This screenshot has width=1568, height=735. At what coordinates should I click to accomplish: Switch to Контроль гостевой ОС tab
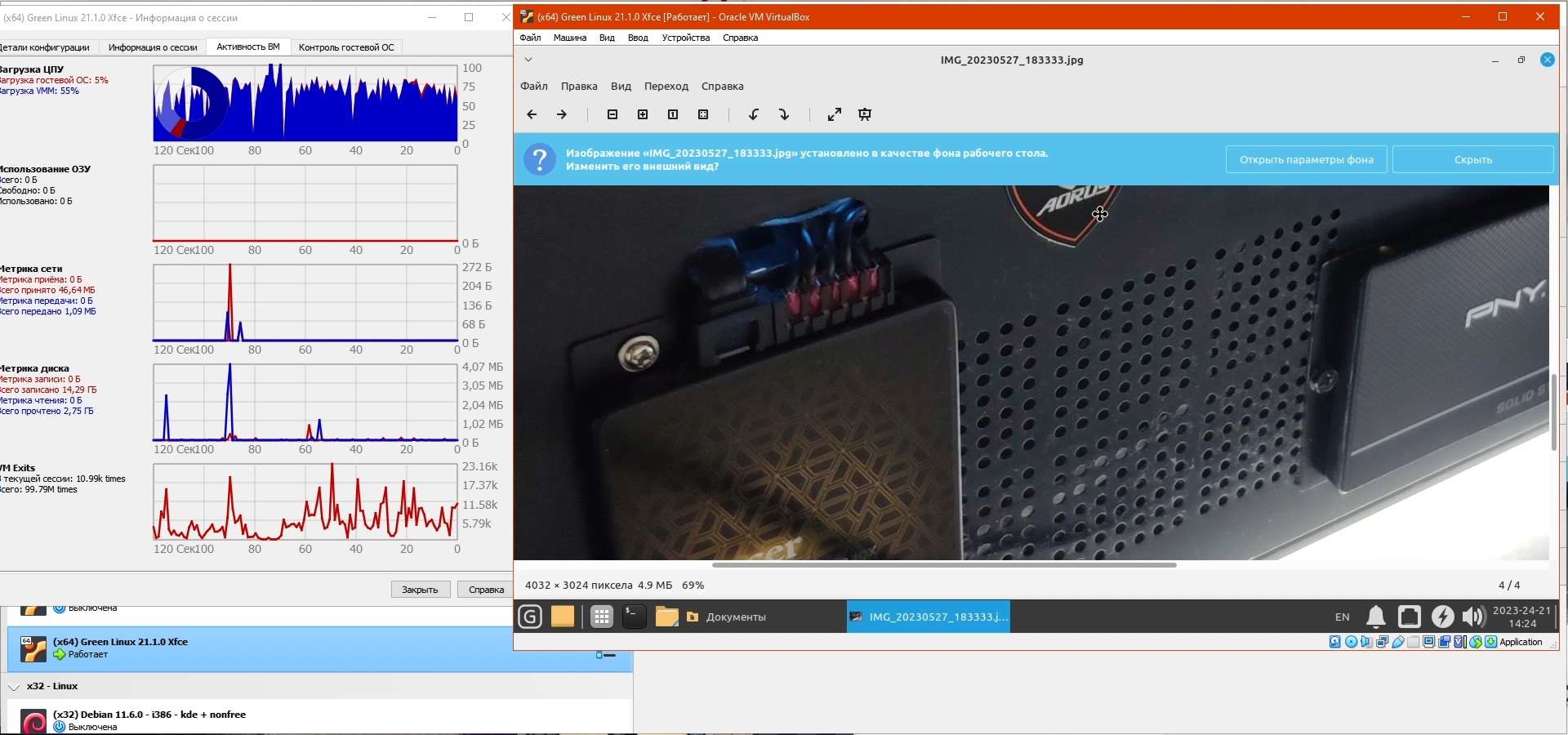346,47
